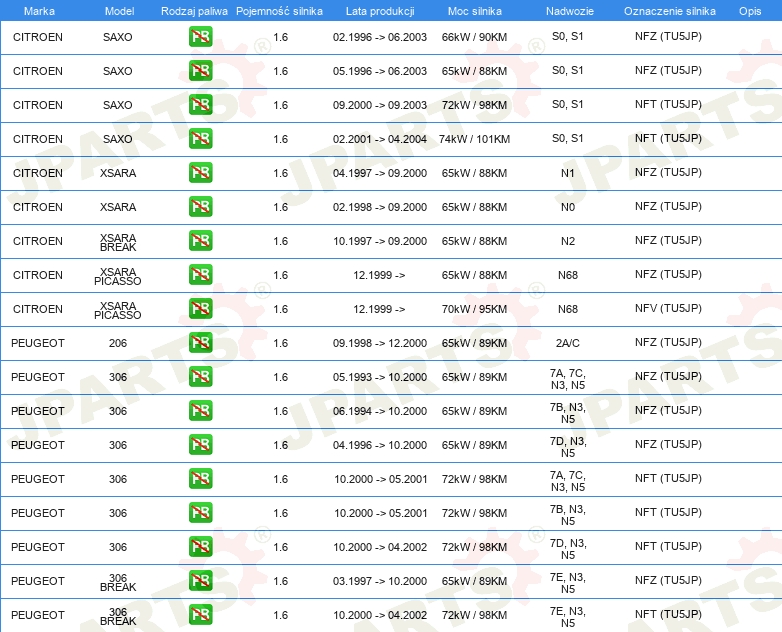Select the Oznaczenie silnika column header
The width and height of the screenshot is (782, 632).
coord(670,11)
